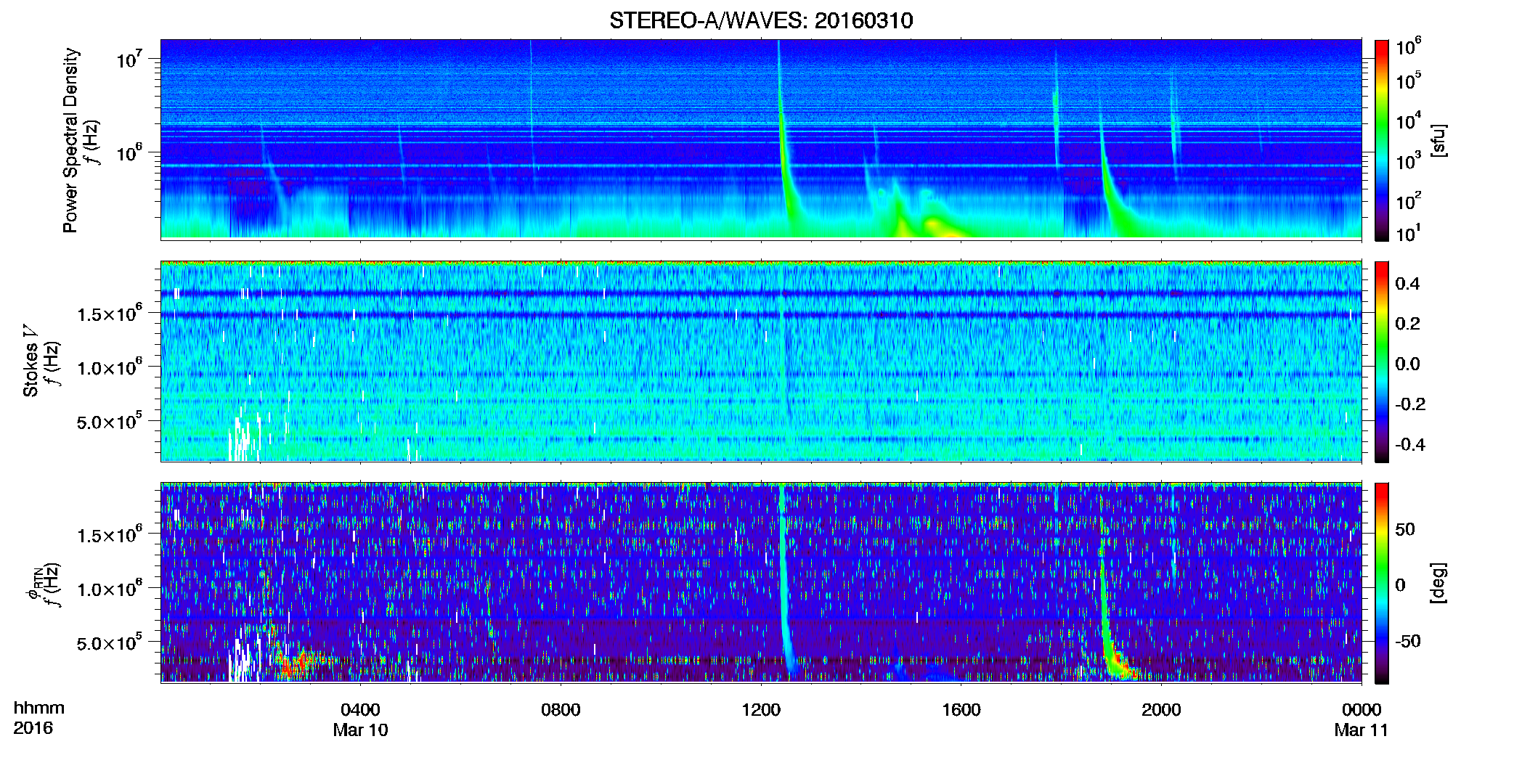Click the 1.5×10^6 tick of the φRTN panel
This screenshot has height=784, width=1522.
point(110,534)
